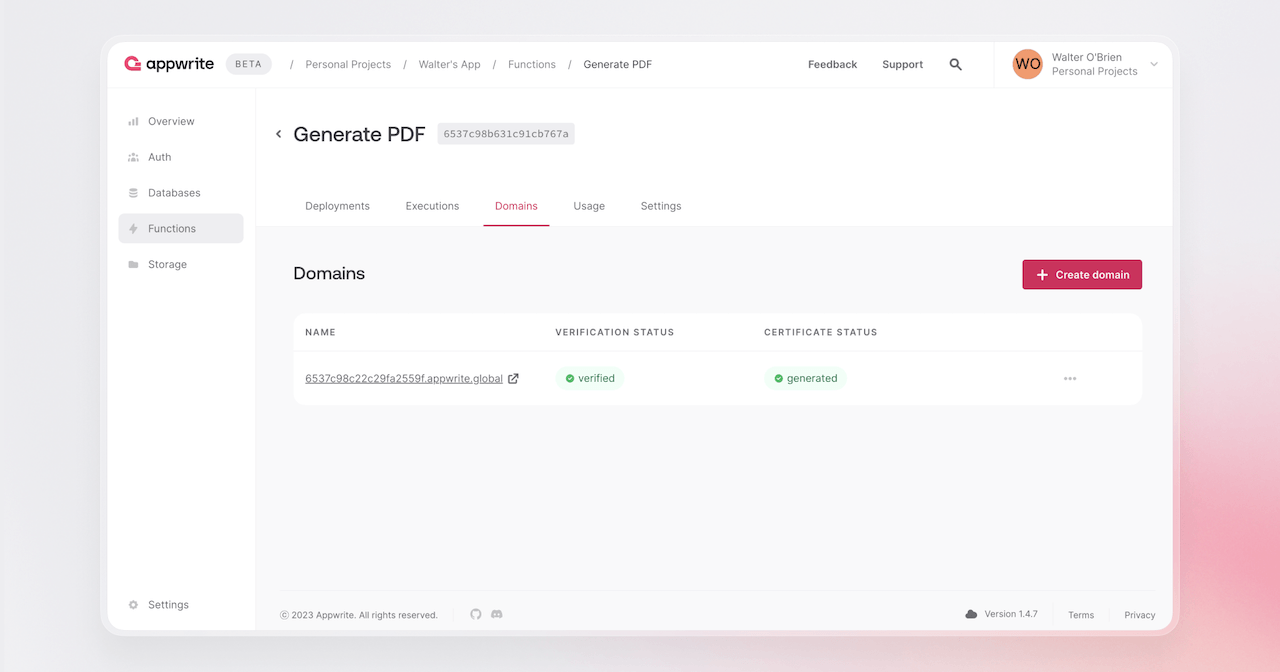The height and width of the screenshot is (672, 1280).
Task: Click the Generate PDF breadcrumb
Action: coord(617,64)
